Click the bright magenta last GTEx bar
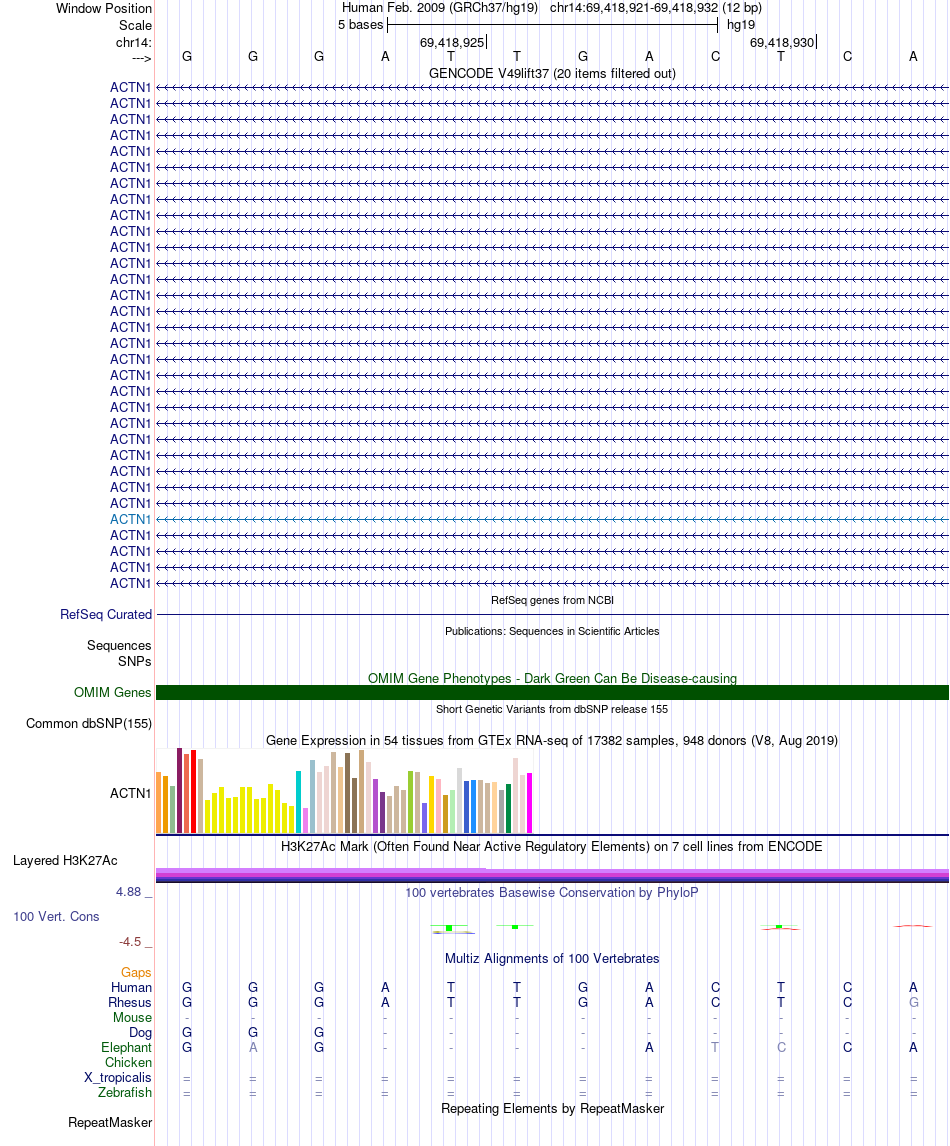The image size is (950, 1146). coord(530,802)
